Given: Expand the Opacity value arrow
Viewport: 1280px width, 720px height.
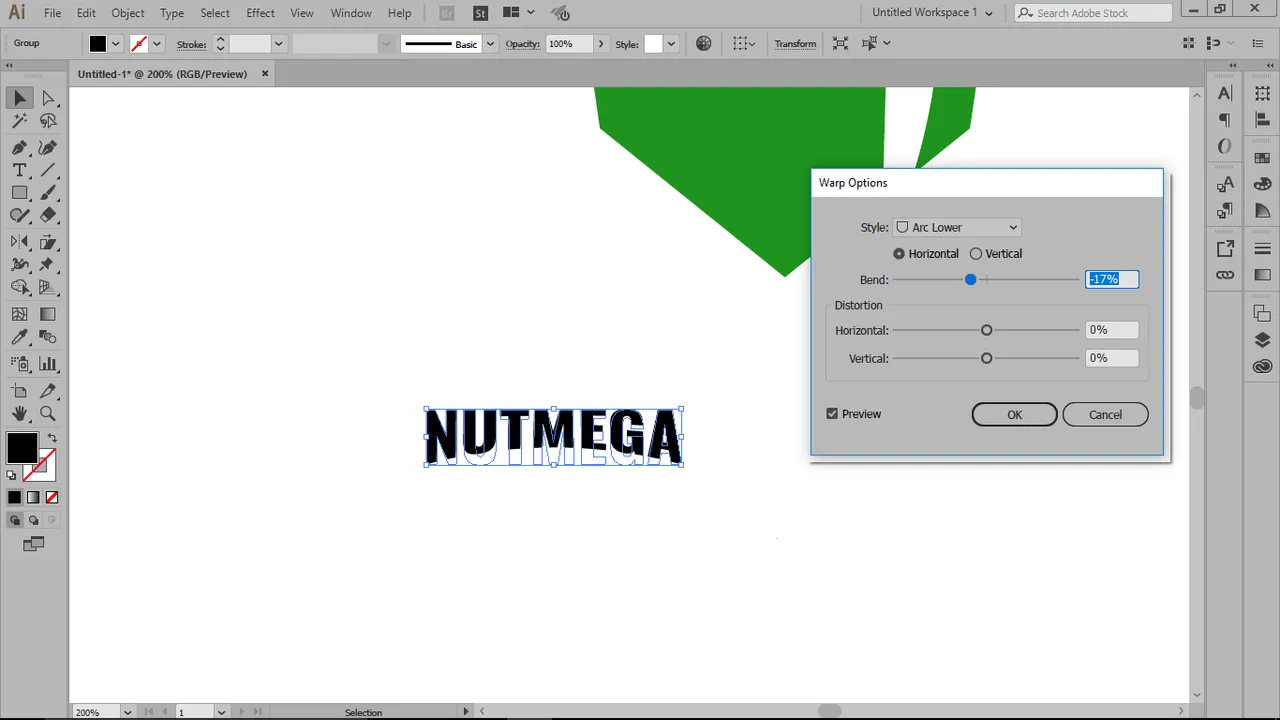Looking at the screenshot, I should [x=600, y=44].
